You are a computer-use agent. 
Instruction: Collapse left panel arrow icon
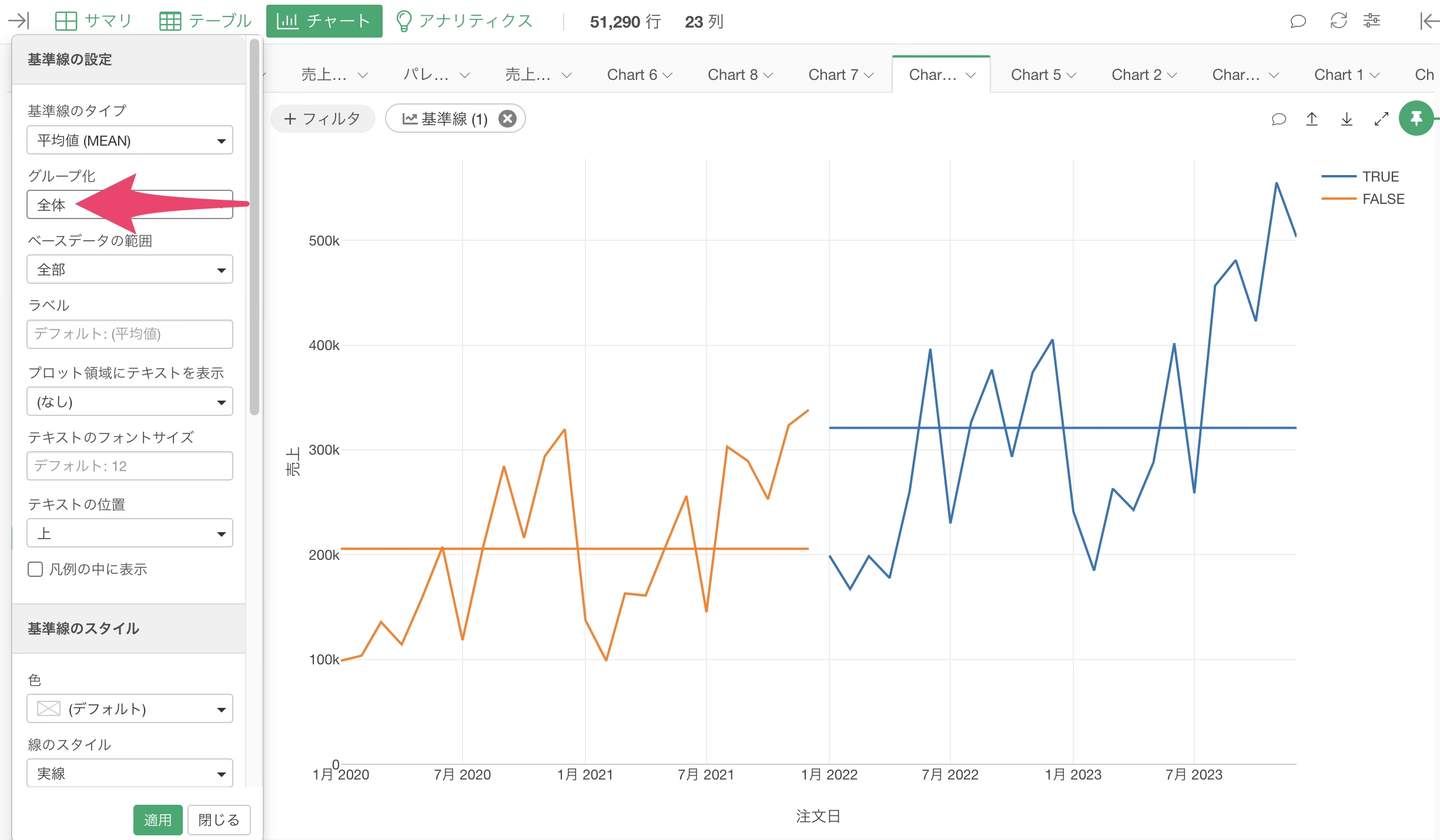tap(19, 21)
